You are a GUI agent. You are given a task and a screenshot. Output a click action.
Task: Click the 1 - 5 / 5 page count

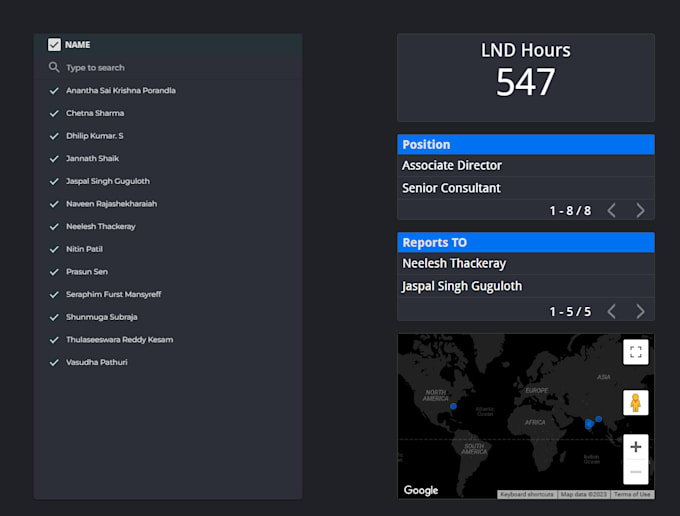point(570,312)
